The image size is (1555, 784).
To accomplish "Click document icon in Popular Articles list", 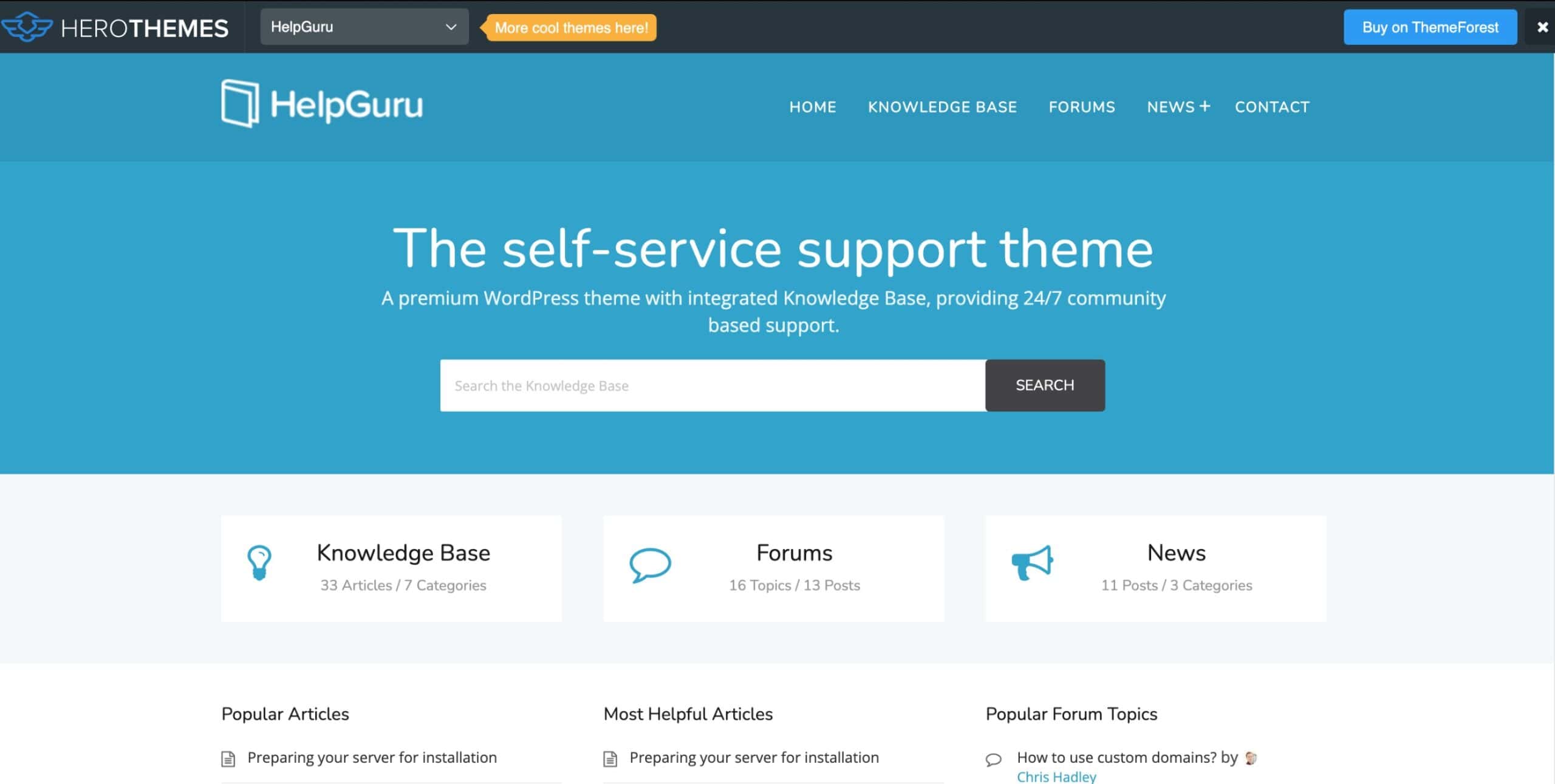I will pyautogui.click(x=228, y=758).
